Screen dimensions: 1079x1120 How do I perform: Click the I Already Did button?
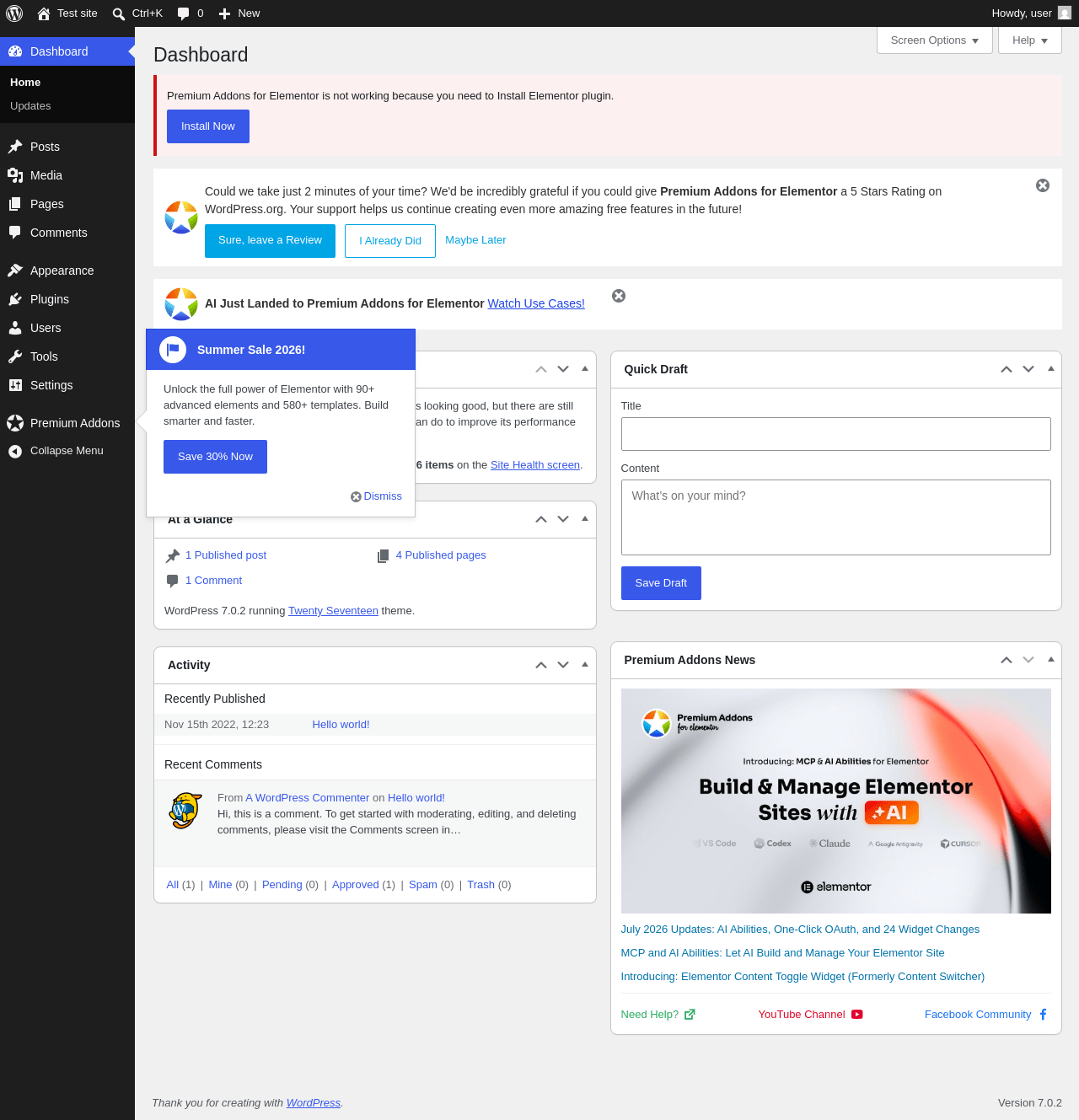pos(390,241)
